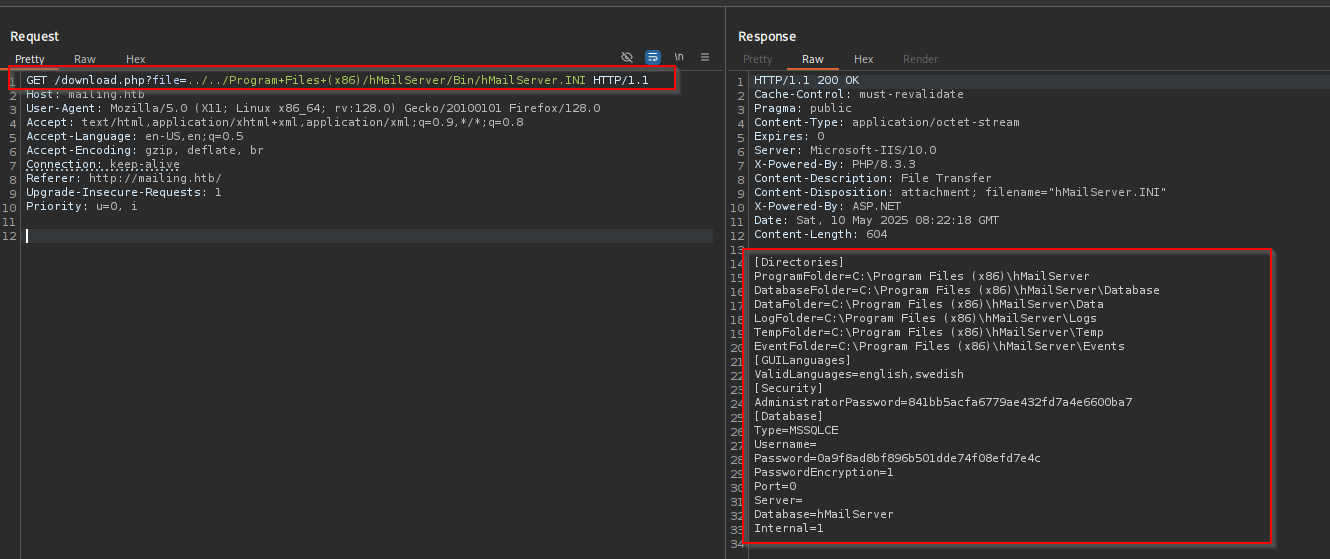Image resolution: width=1330 pixels, height=559 pixels.
Task: Click the ValidLanguages=english,swedish line
Action: pos(859,374)
